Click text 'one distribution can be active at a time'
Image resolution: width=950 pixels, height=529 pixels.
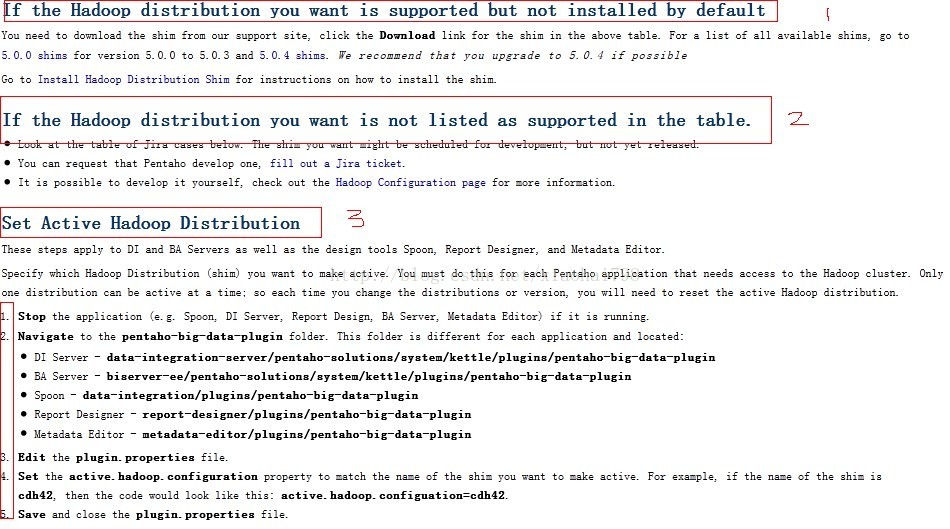click(123, 293)
